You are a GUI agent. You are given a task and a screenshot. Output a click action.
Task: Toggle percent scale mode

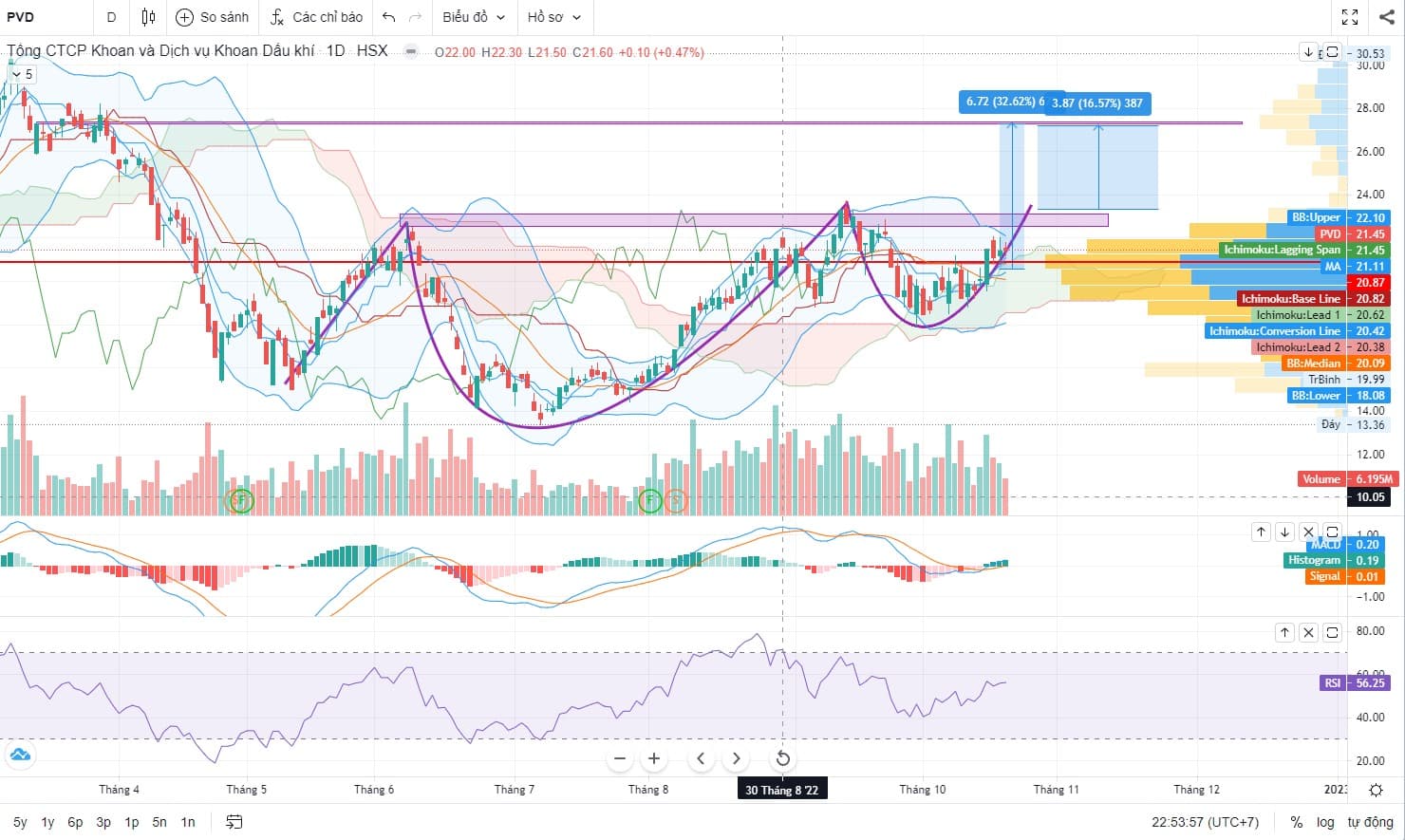pos(1296,822)
